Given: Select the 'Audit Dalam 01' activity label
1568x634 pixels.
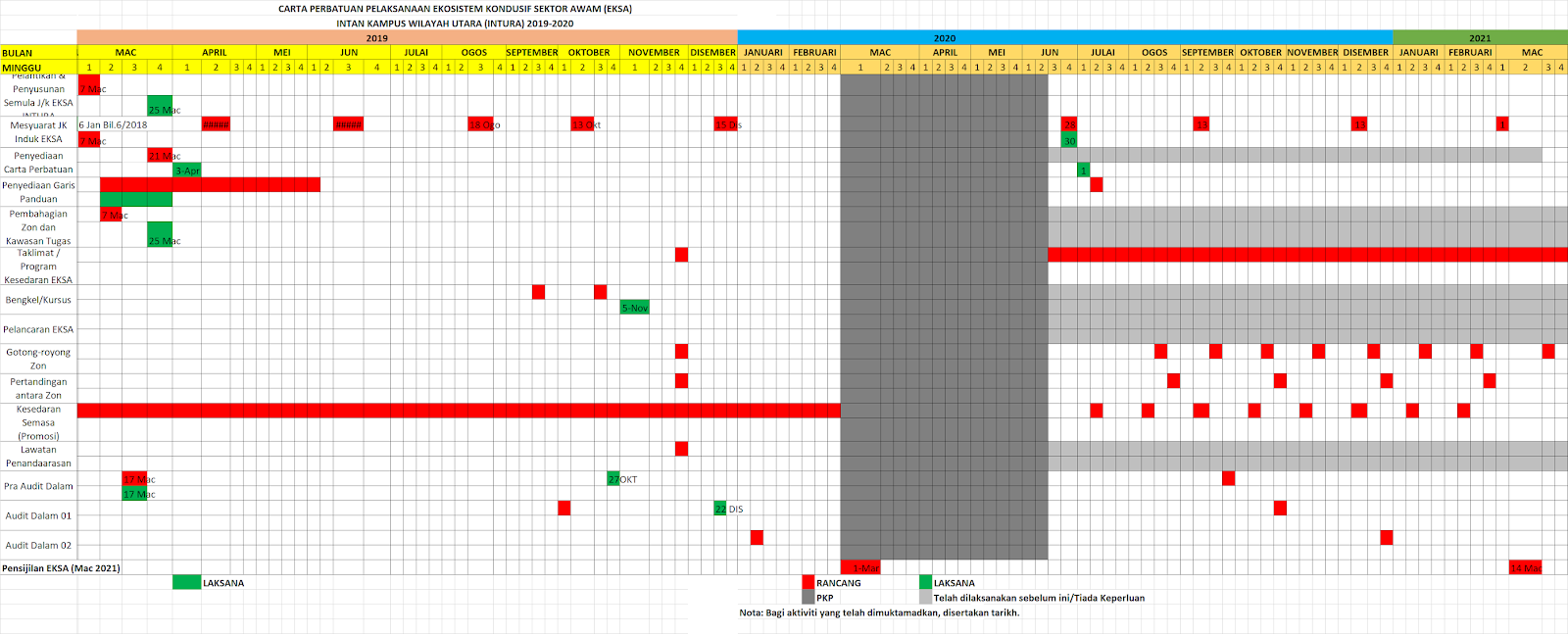Looking at the screenshot, I should tap(38, 515).
